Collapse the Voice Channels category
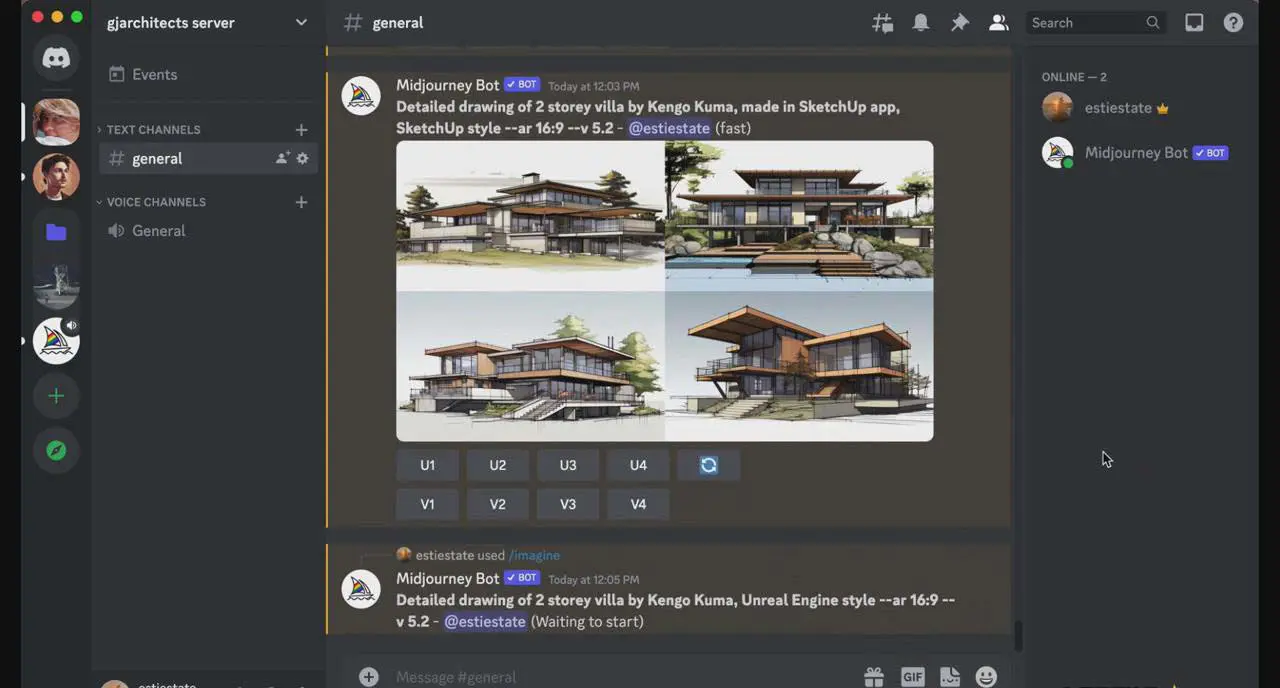This screenshot has width=1280, height=688. point(156,202)
